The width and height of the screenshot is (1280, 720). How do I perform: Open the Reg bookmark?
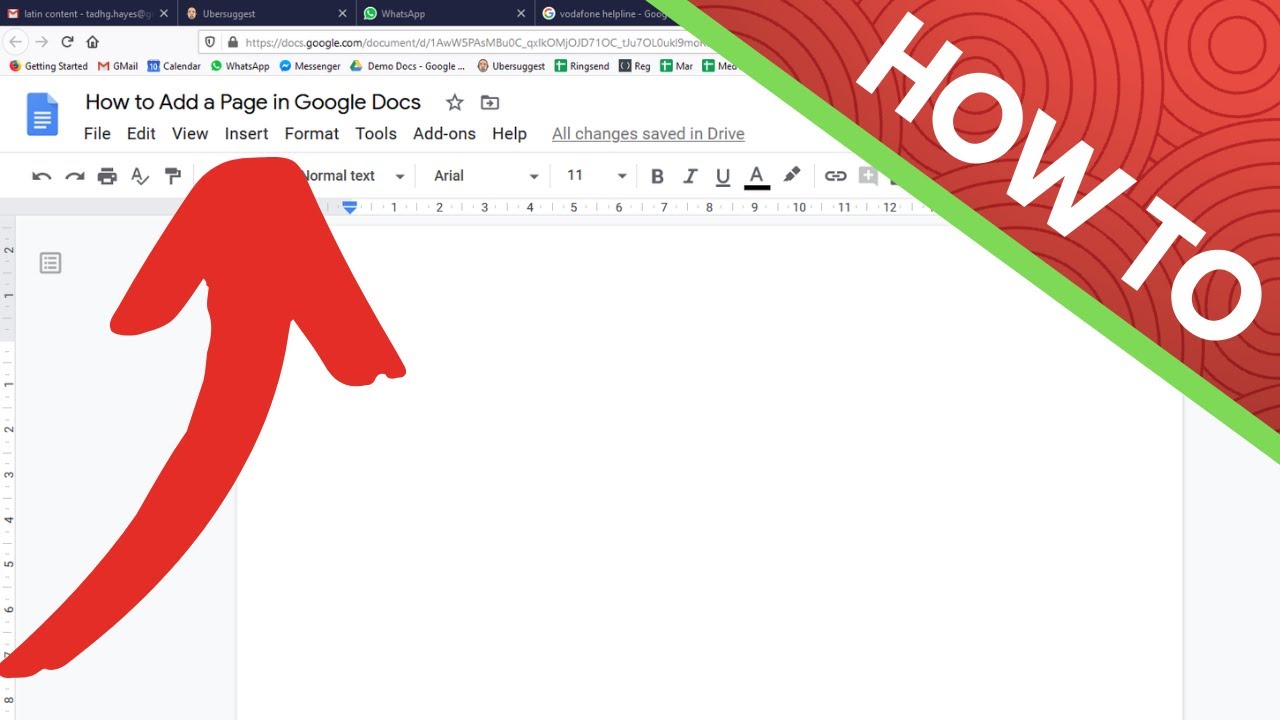point(635,66)
